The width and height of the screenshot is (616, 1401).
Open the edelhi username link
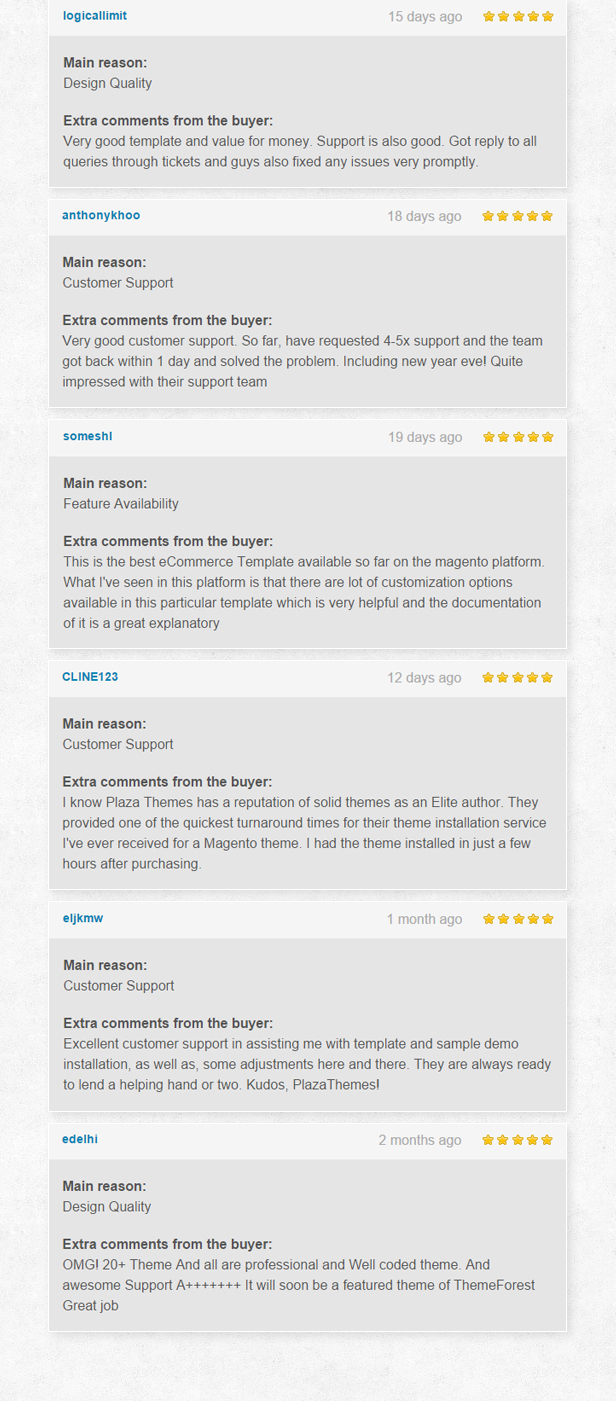[x=80, y=1140]
